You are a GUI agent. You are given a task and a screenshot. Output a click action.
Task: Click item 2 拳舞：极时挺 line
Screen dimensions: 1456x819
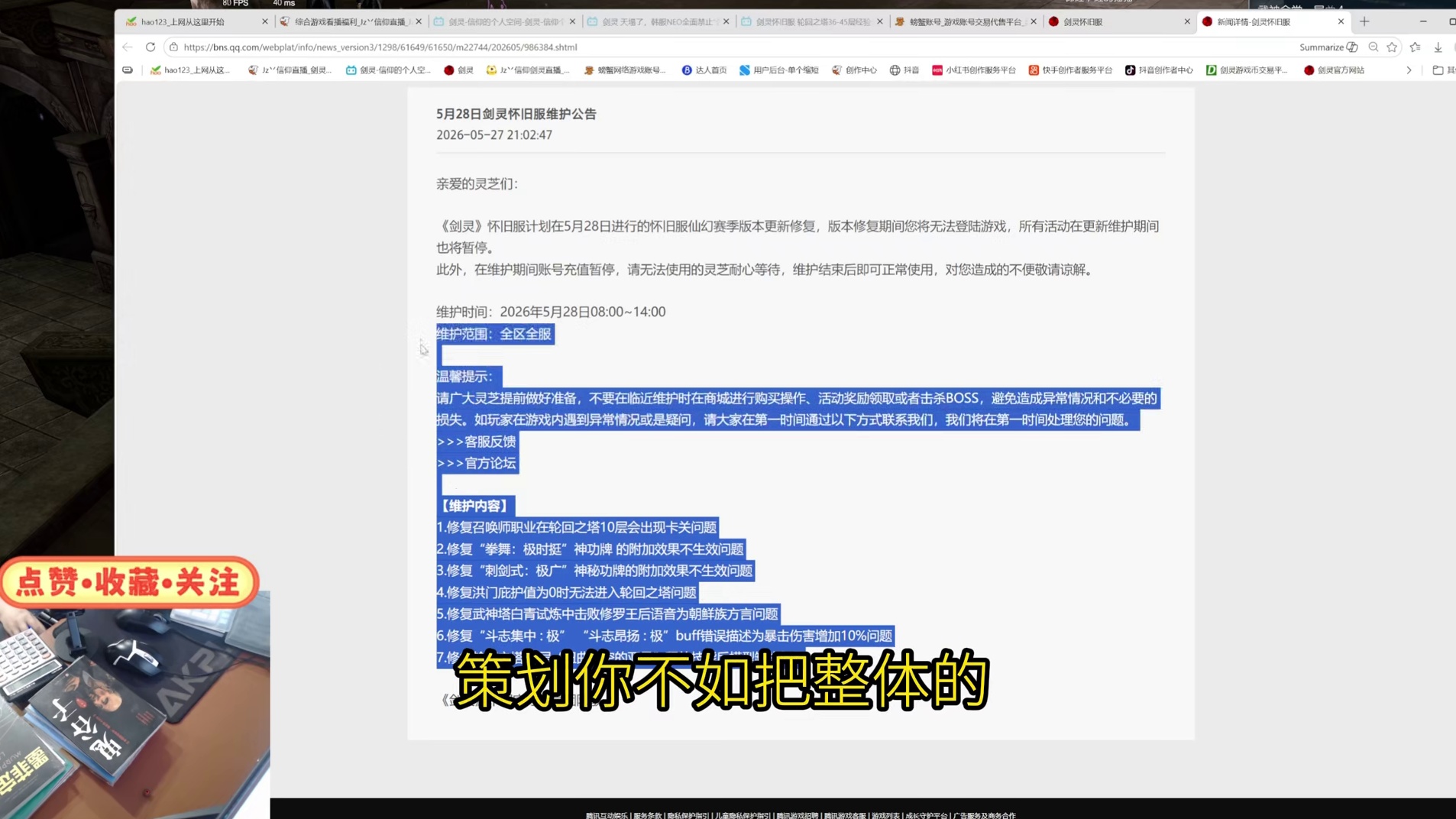590,549
